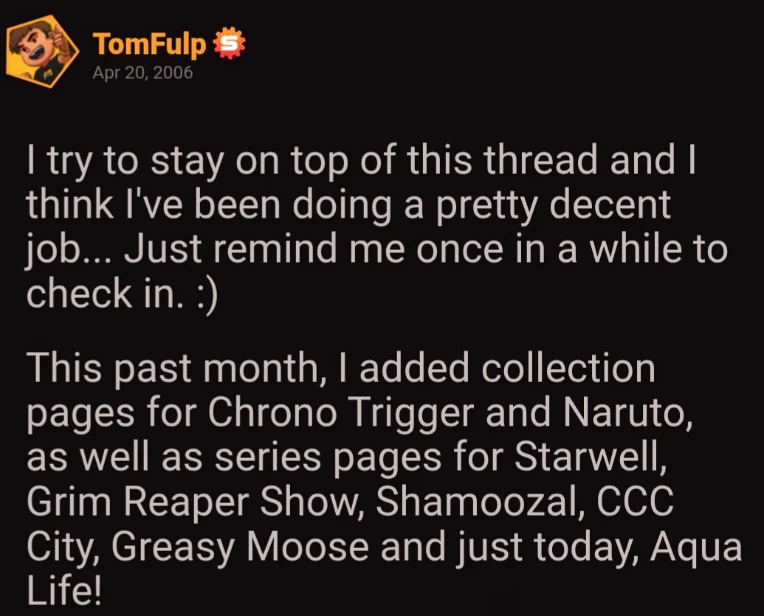Click the orange supporter gear badge
The height and width of the screenshot is (616, 764).
click(229, 43)
